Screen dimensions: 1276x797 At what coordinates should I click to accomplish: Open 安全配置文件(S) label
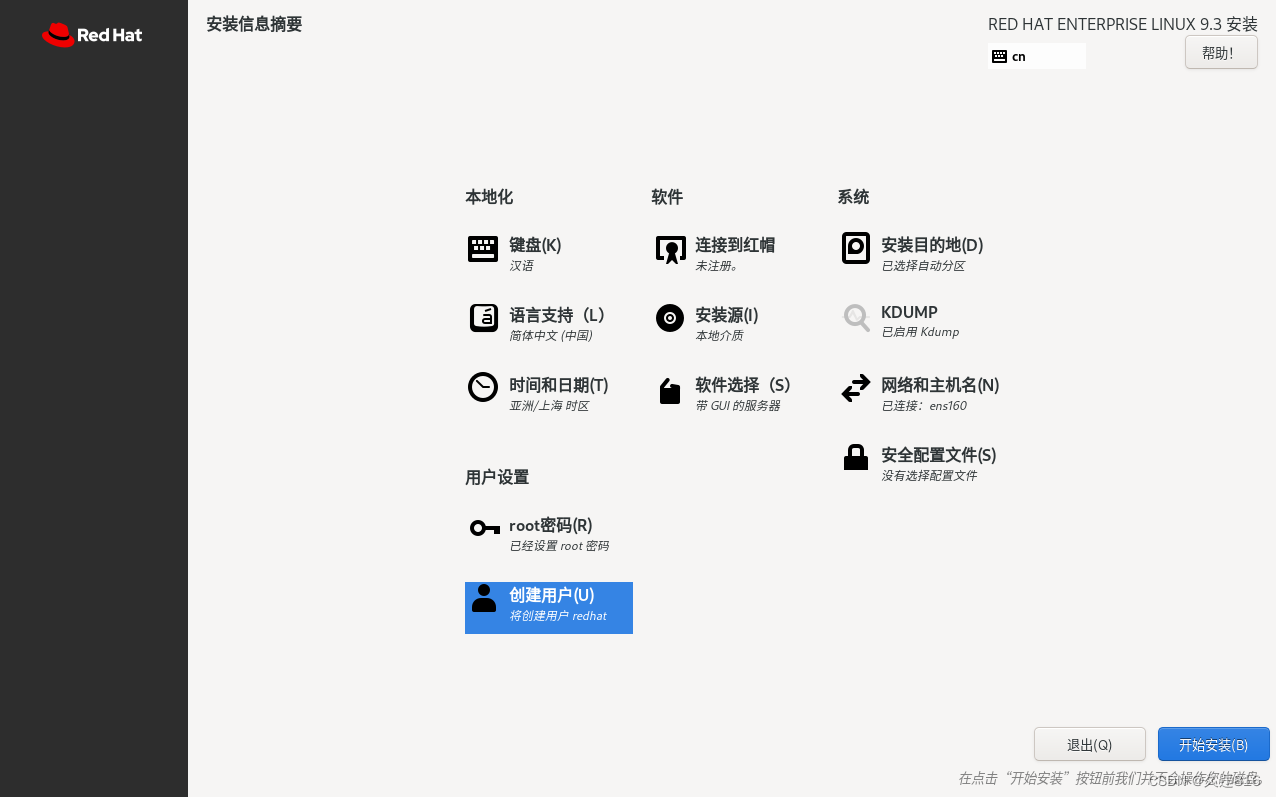click(939, 455)
